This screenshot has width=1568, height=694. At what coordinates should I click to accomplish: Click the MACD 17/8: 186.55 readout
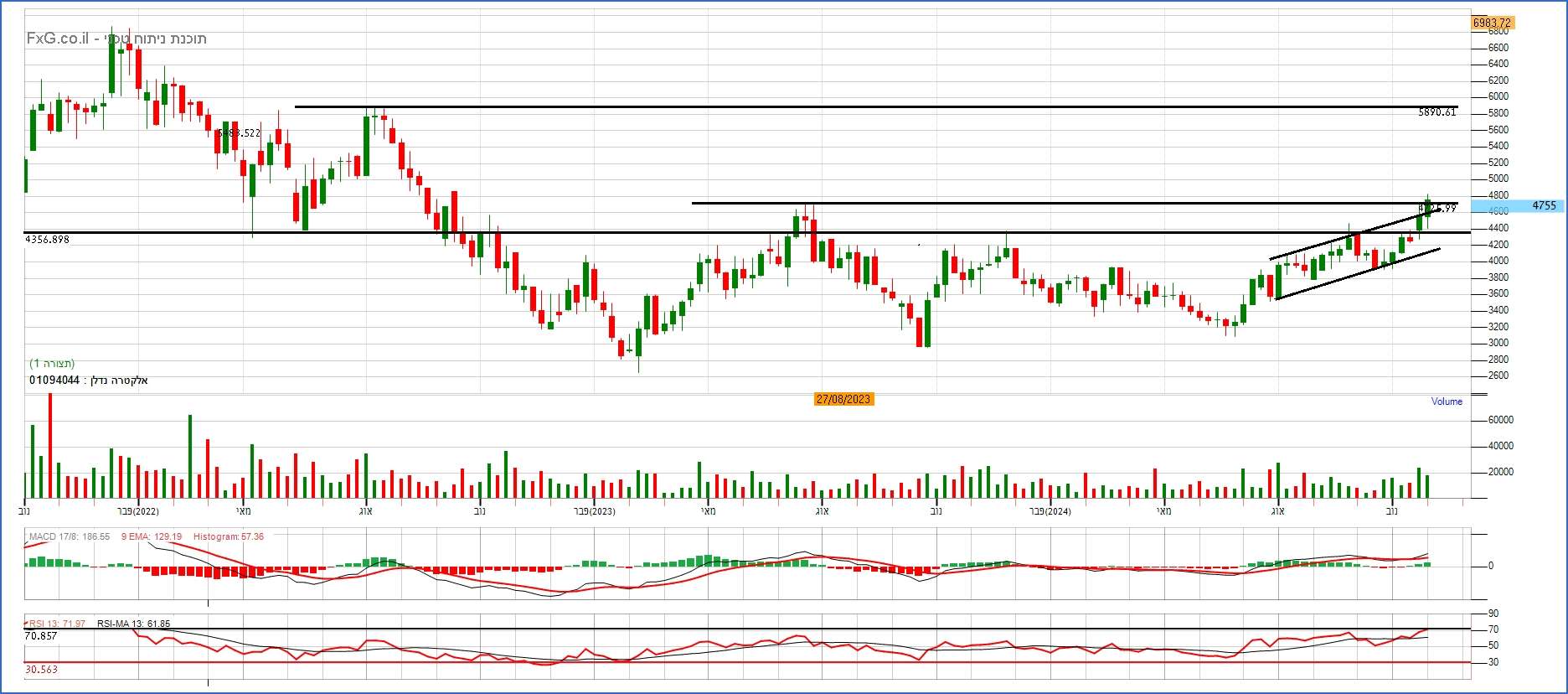70,536
